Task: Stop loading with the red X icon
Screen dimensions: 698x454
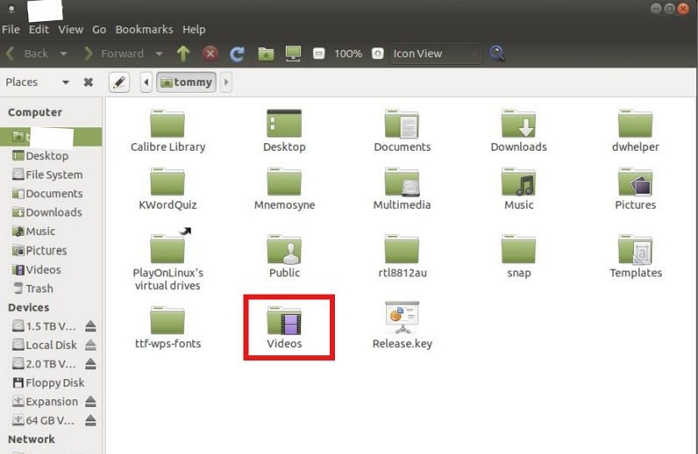Action: tap(210, 54)
